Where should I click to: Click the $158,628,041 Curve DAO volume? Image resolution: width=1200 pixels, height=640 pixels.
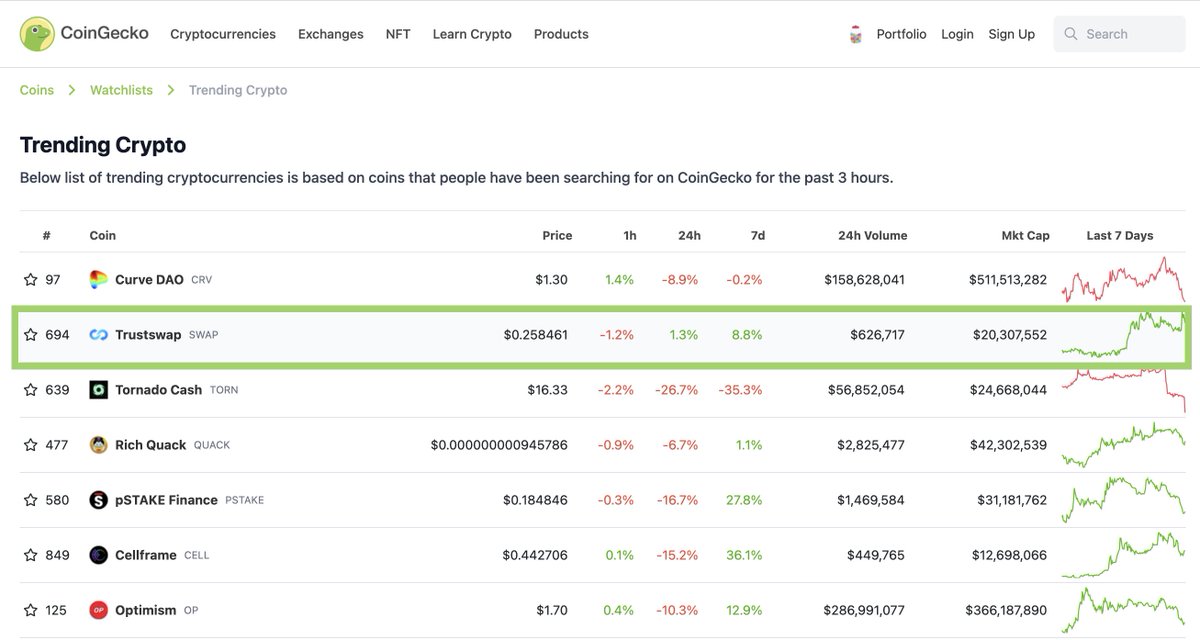click(x=864, y=280)
